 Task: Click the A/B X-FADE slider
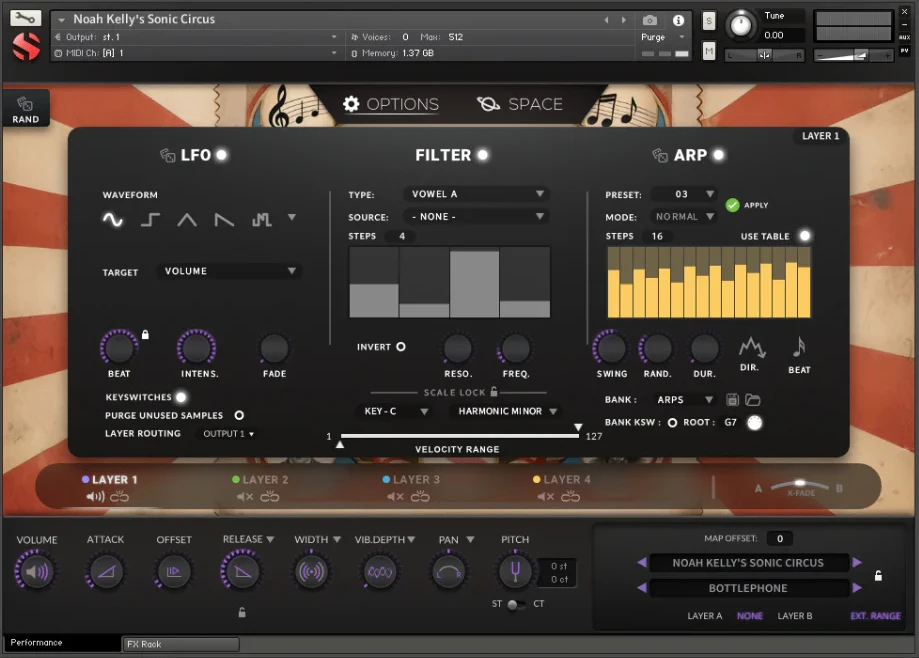coord(799,486)
